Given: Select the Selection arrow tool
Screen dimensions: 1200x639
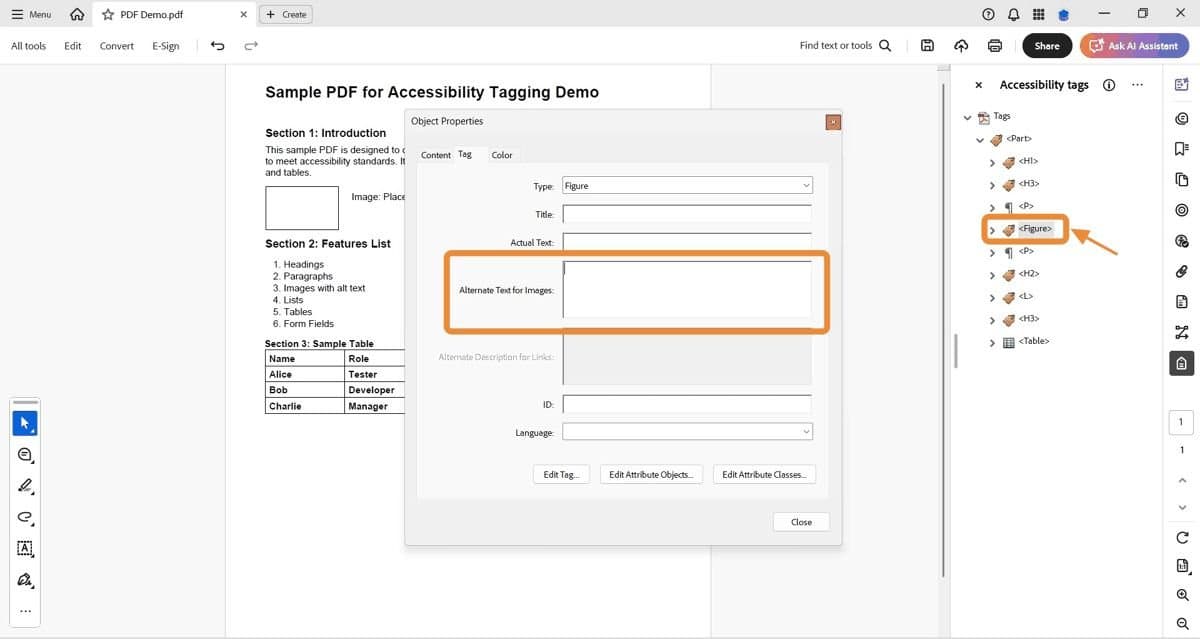Looking at the screenshot, I should point(25,422).
